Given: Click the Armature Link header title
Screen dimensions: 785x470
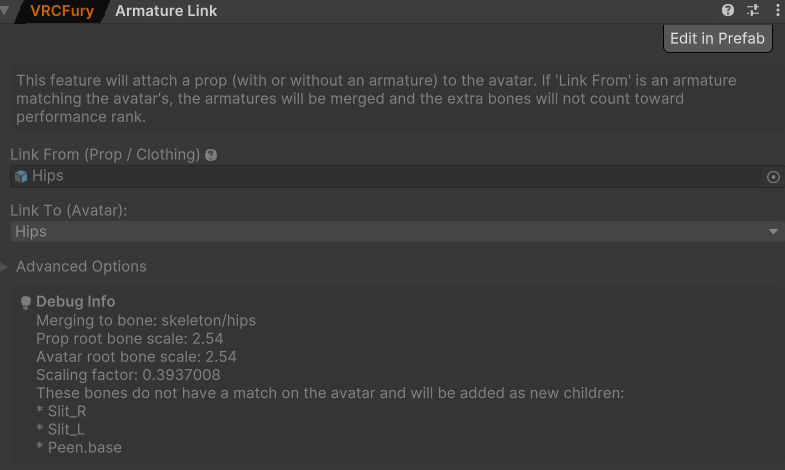Looking at the screenshot, I should click(166, 11).
